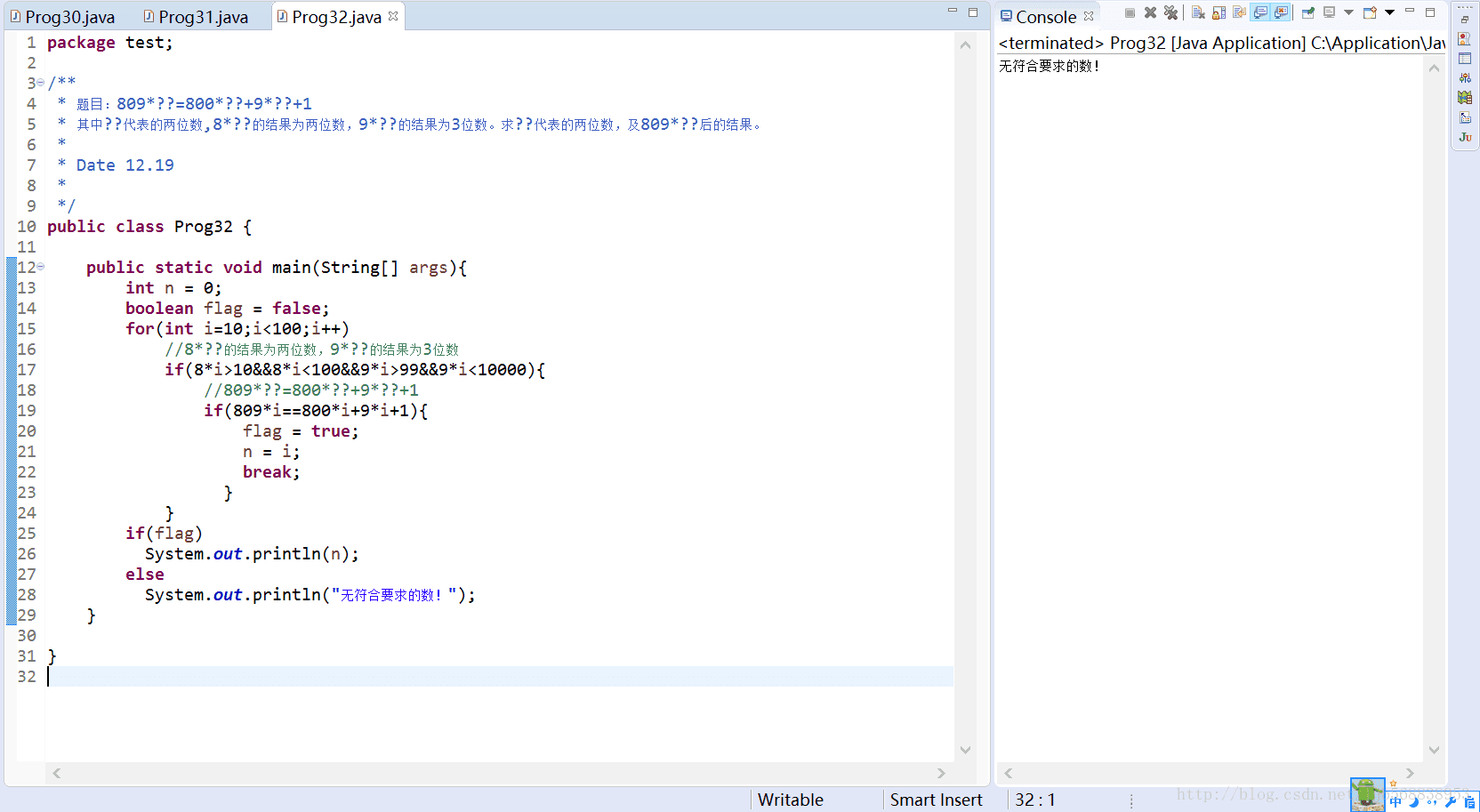Click the editor vertical scroll up arrow
1480x812 pixels.
tap(965, 44)
